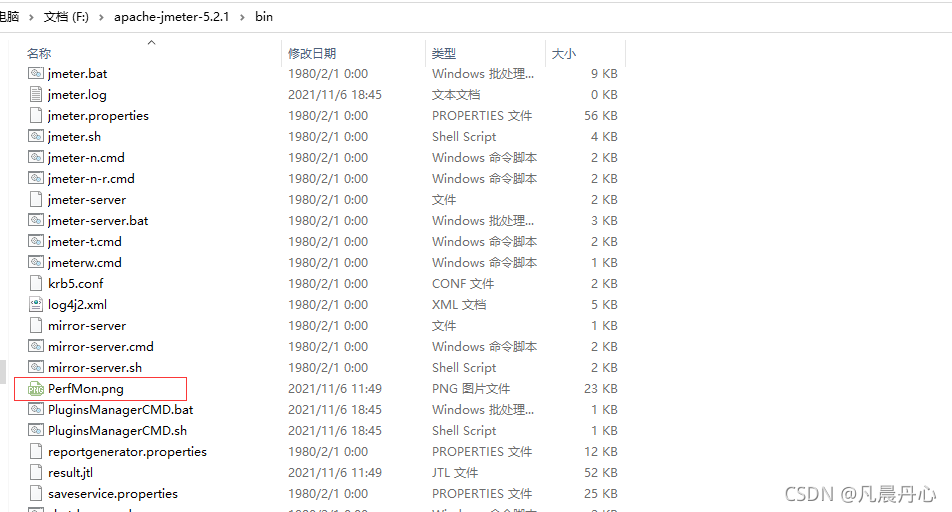Viewport: 952px width, 512px height.
Task: Click the jmeter.bat file icon
Action: pyautogui.click(x=36, y=73)
